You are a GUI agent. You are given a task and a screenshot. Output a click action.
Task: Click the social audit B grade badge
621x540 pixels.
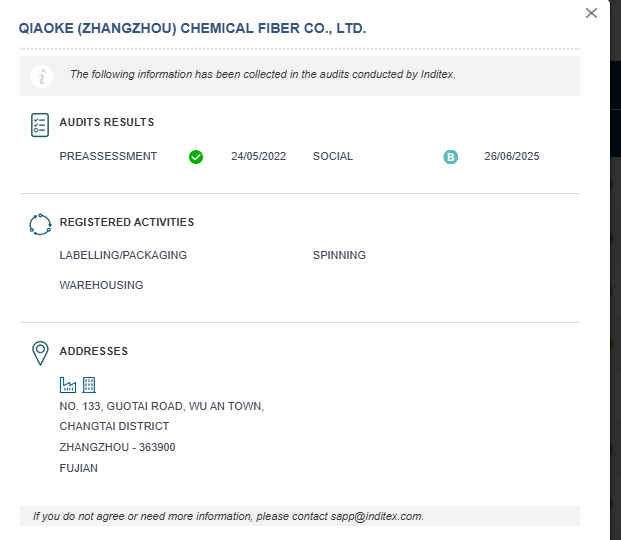pos(451,157)
